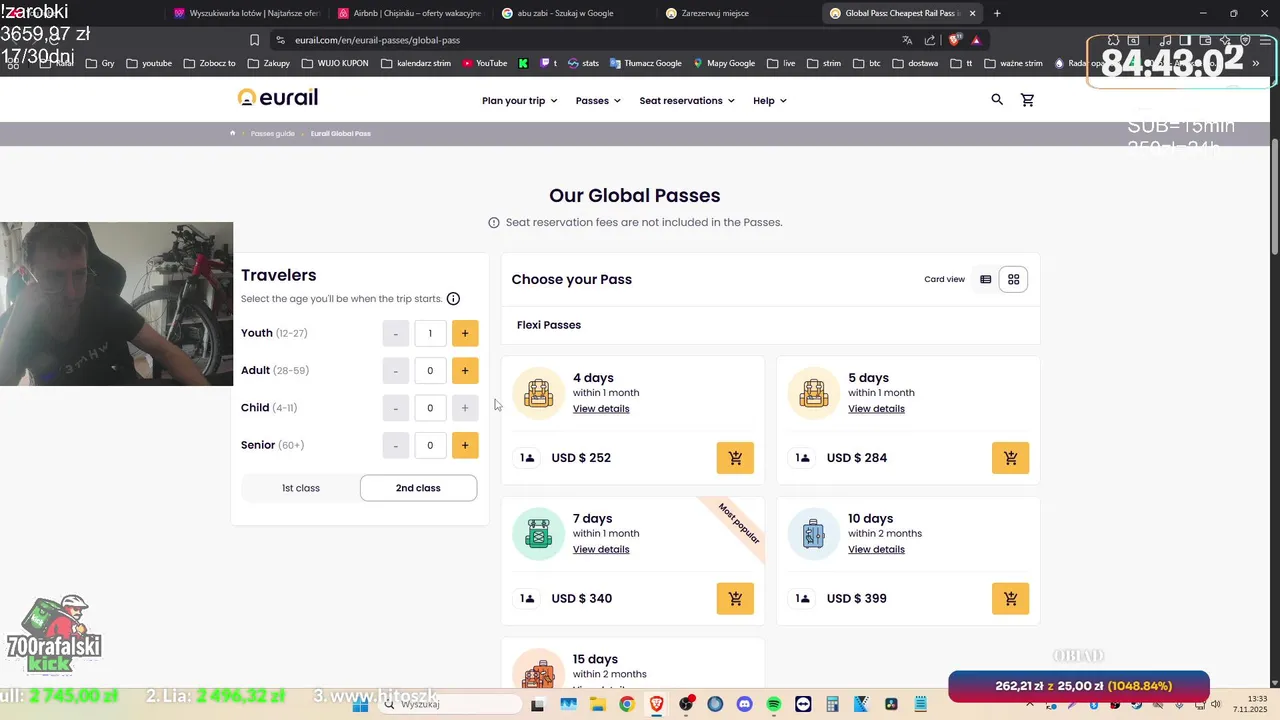Click the taskbar Wyszukaj search box

point(450,704)
